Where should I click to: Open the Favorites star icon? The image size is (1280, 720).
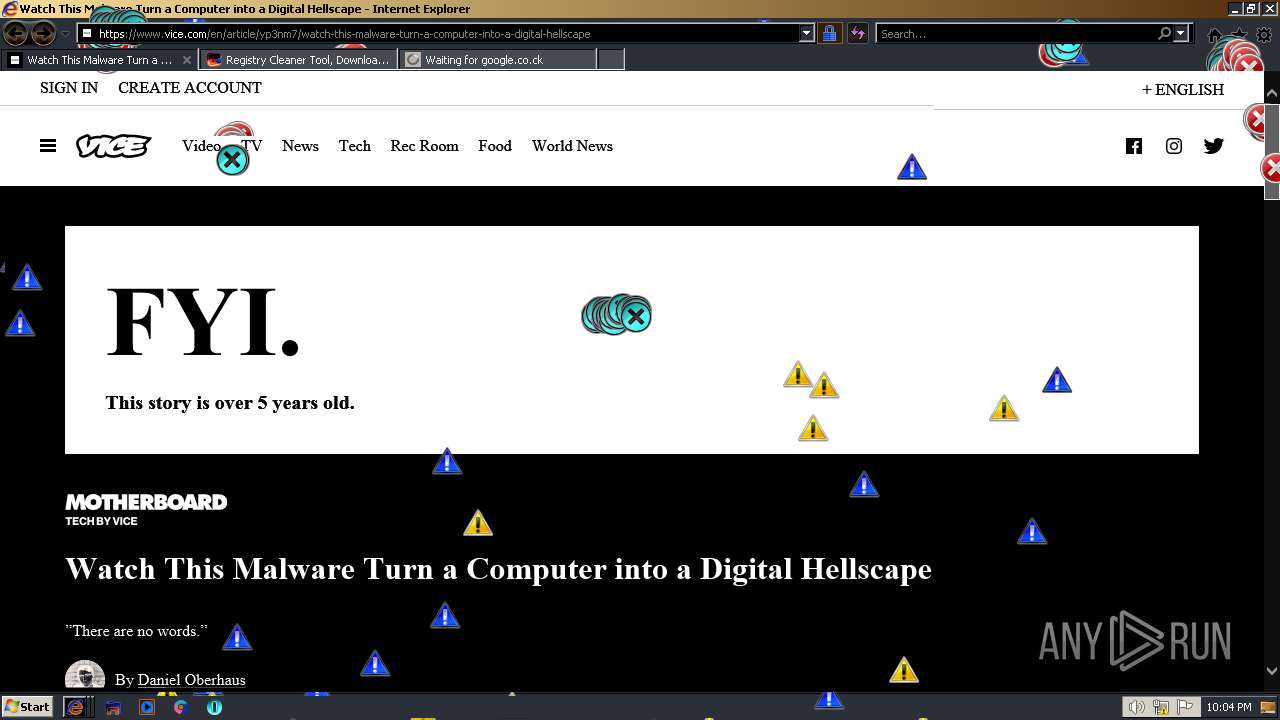(x=1240, y=35)
